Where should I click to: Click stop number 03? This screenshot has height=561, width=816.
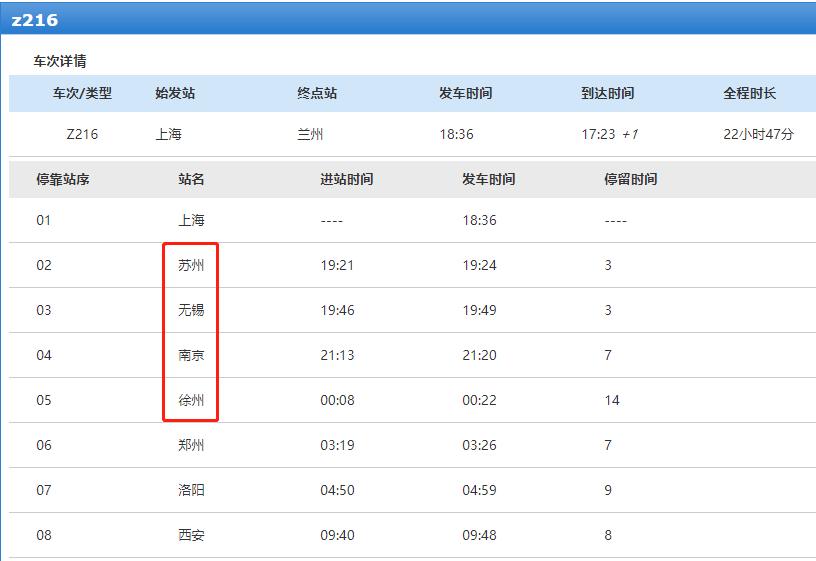point(44,310)
